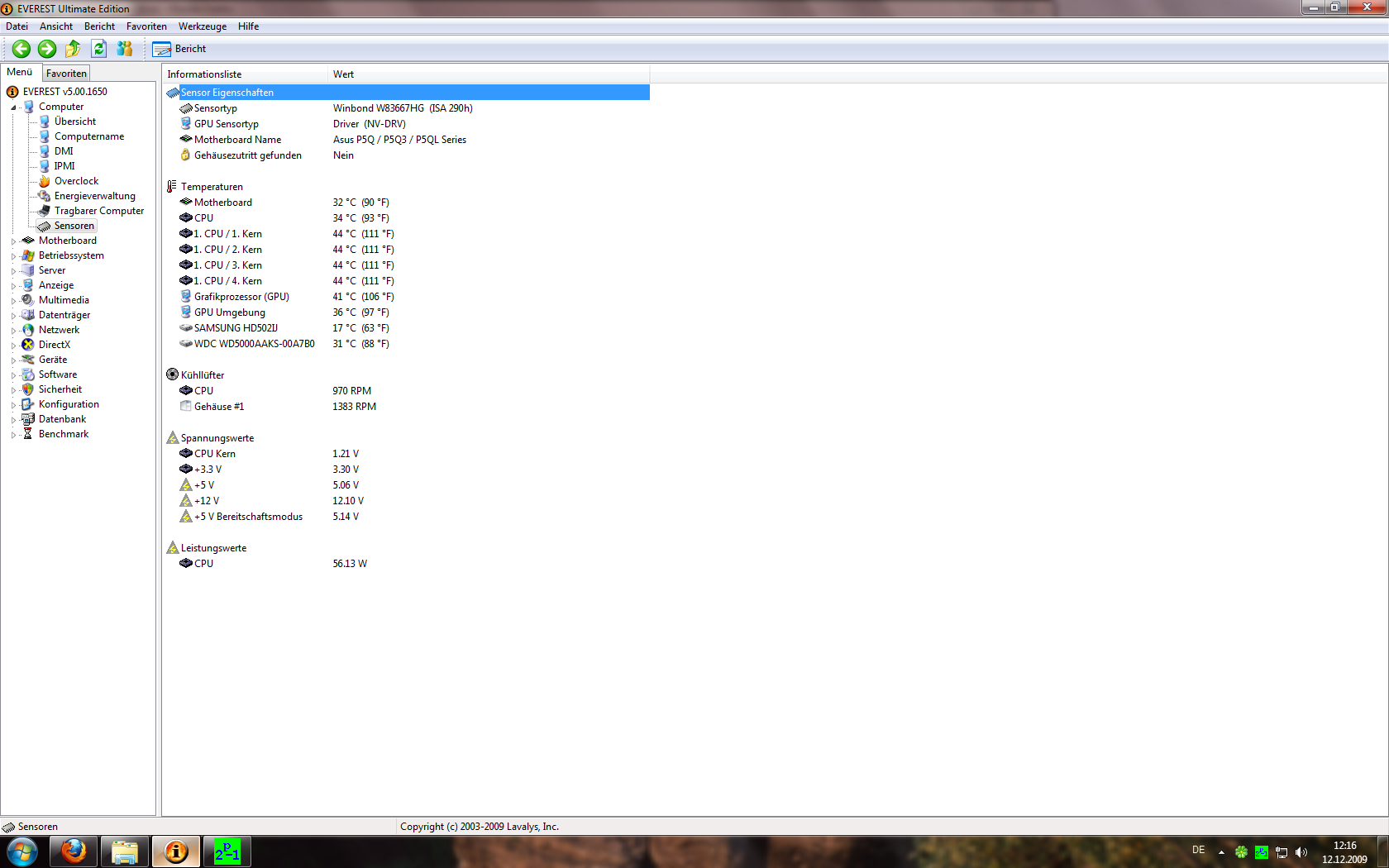Expand the Anzeige tree node
The width and height of the screenshot is (1389, 868).
coord(13,286)
